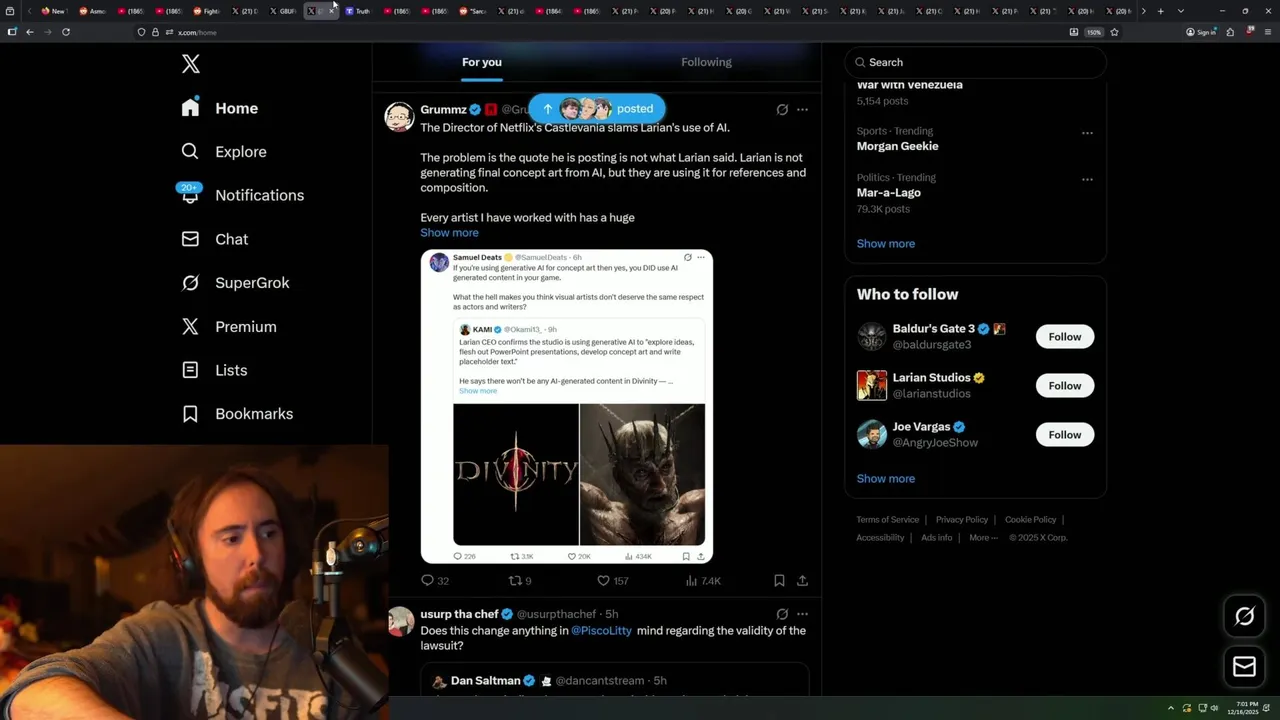Go to Home in the sidebar
Image resolution: width=1280 pixels, height=720 pixels.
coord(219,108)
